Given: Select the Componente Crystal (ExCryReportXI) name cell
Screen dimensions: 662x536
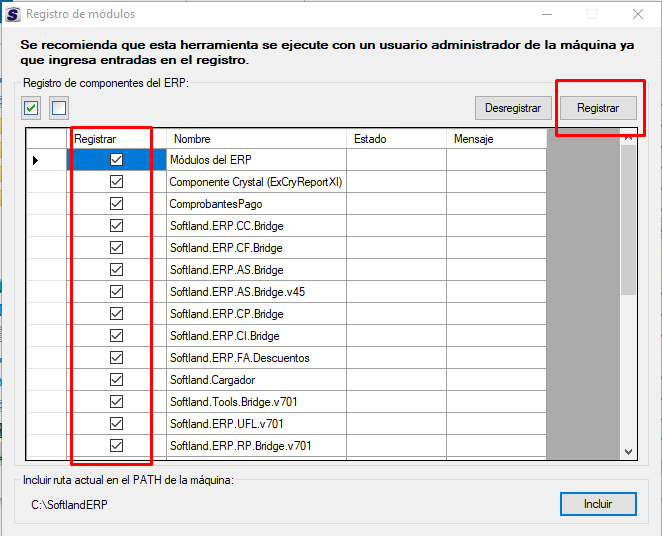Looking at the screenshot, I should [x=256, y=181].
